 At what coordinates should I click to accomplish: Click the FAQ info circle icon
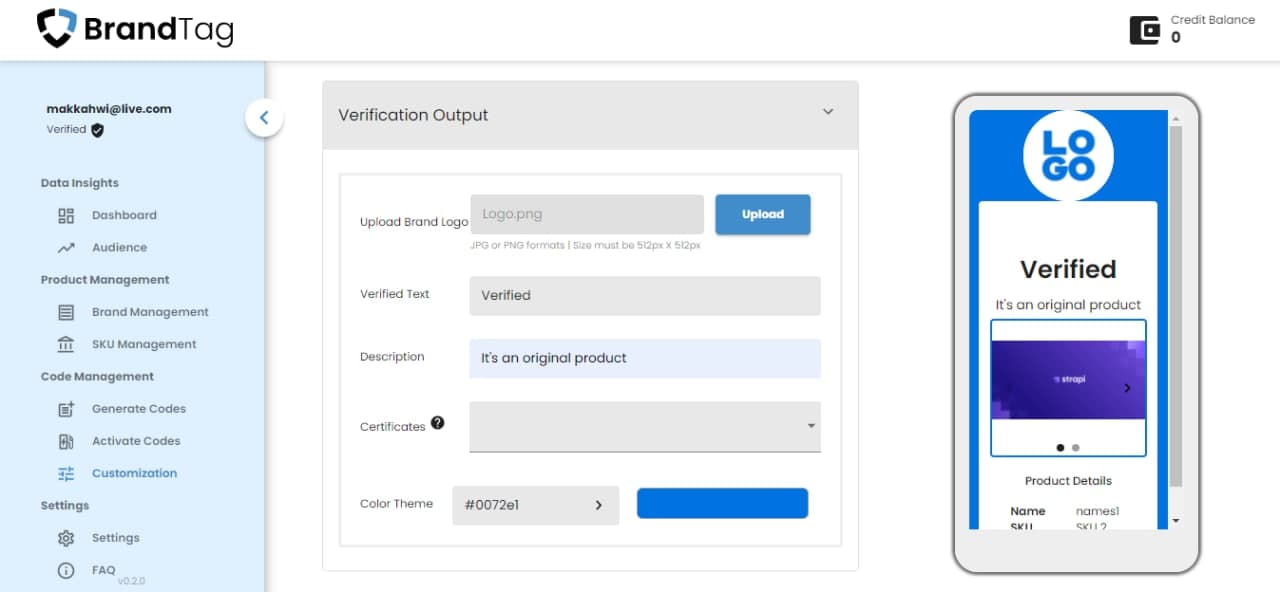66,570
